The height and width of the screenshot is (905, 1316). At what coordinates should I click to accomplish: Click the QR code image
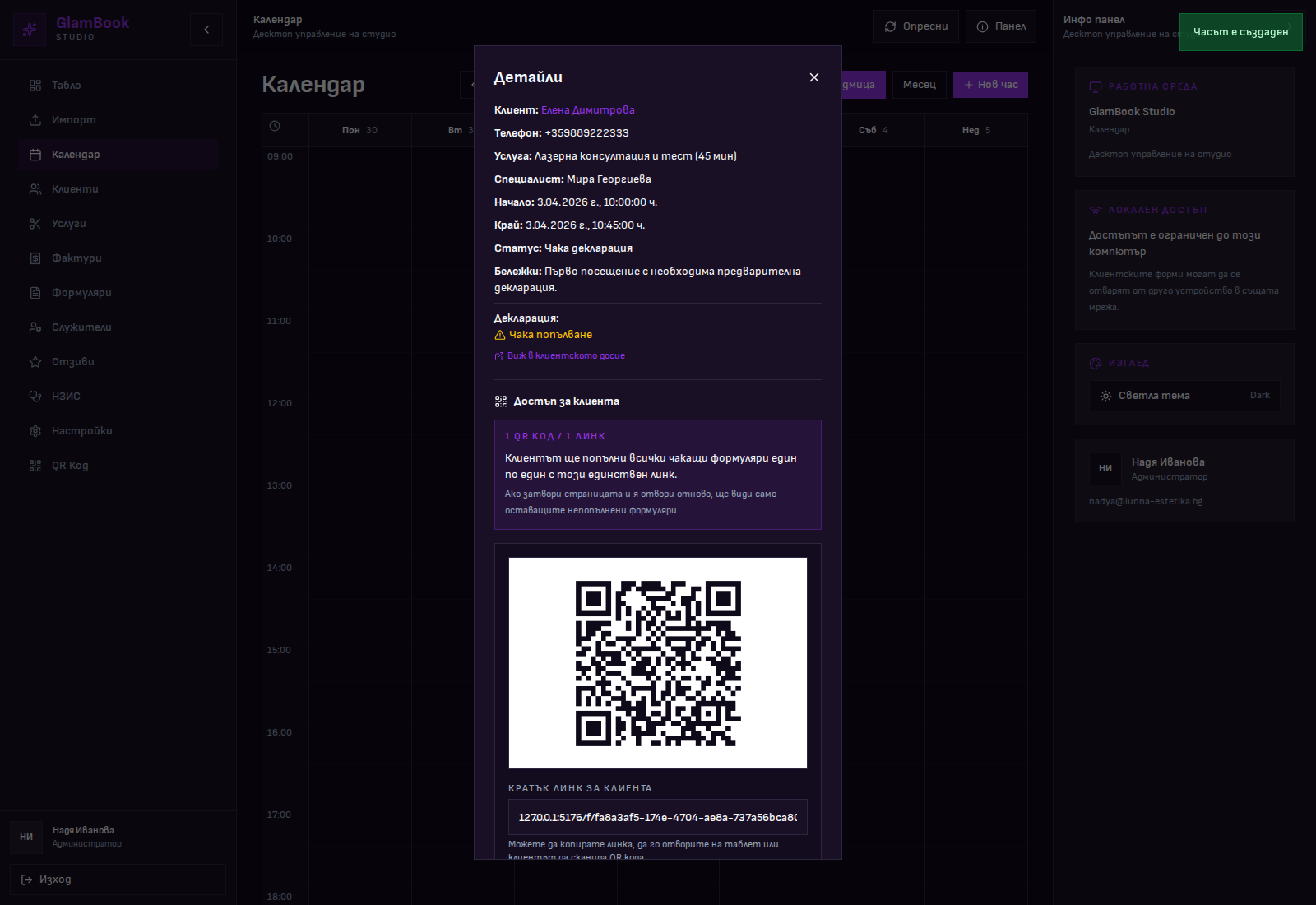click(x=657, y=663)
